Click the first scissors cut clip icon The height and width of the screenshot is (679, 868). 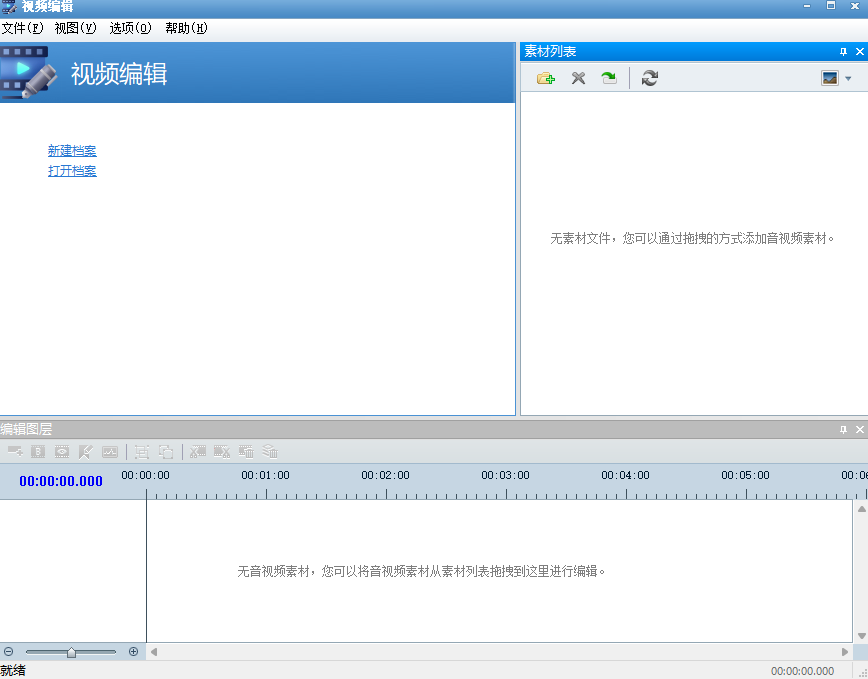tap(198, 452)
